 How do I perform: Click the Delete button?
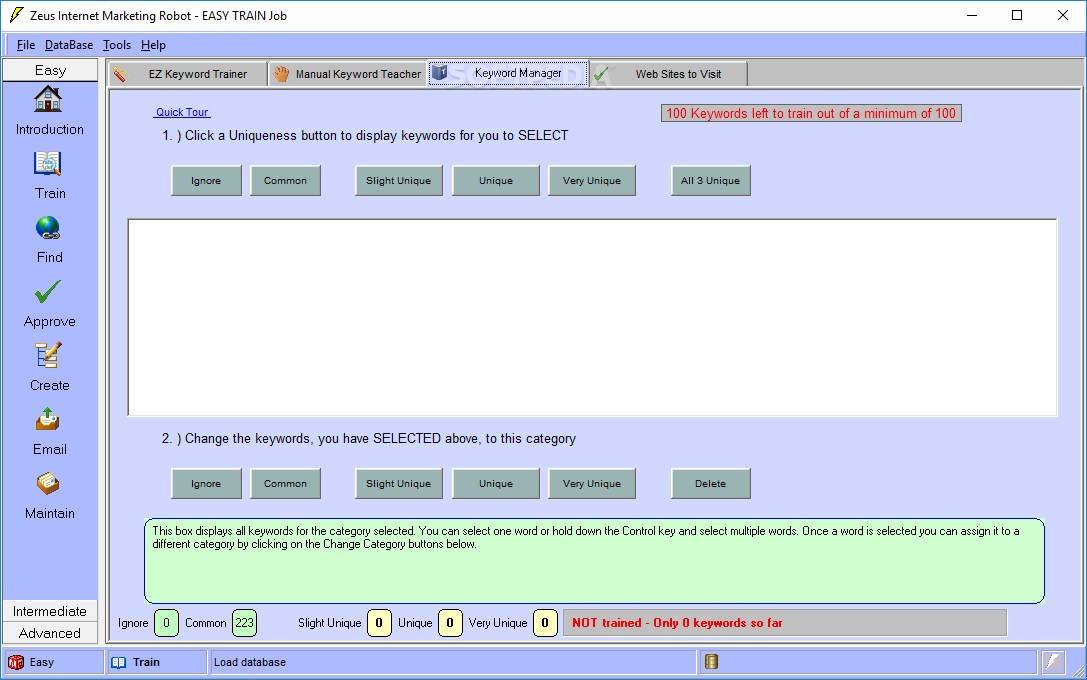point(711,483)
